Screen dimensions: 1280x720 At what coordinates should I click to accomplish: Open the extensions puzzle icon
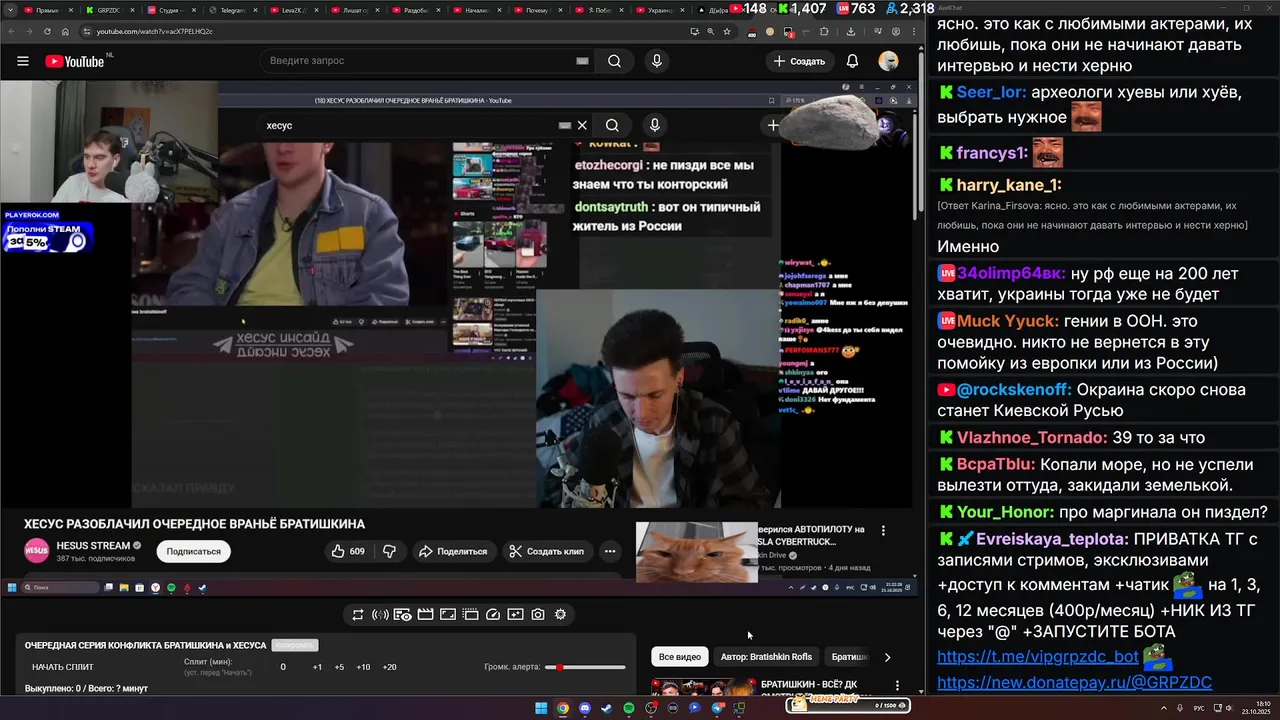click(824, 31)
